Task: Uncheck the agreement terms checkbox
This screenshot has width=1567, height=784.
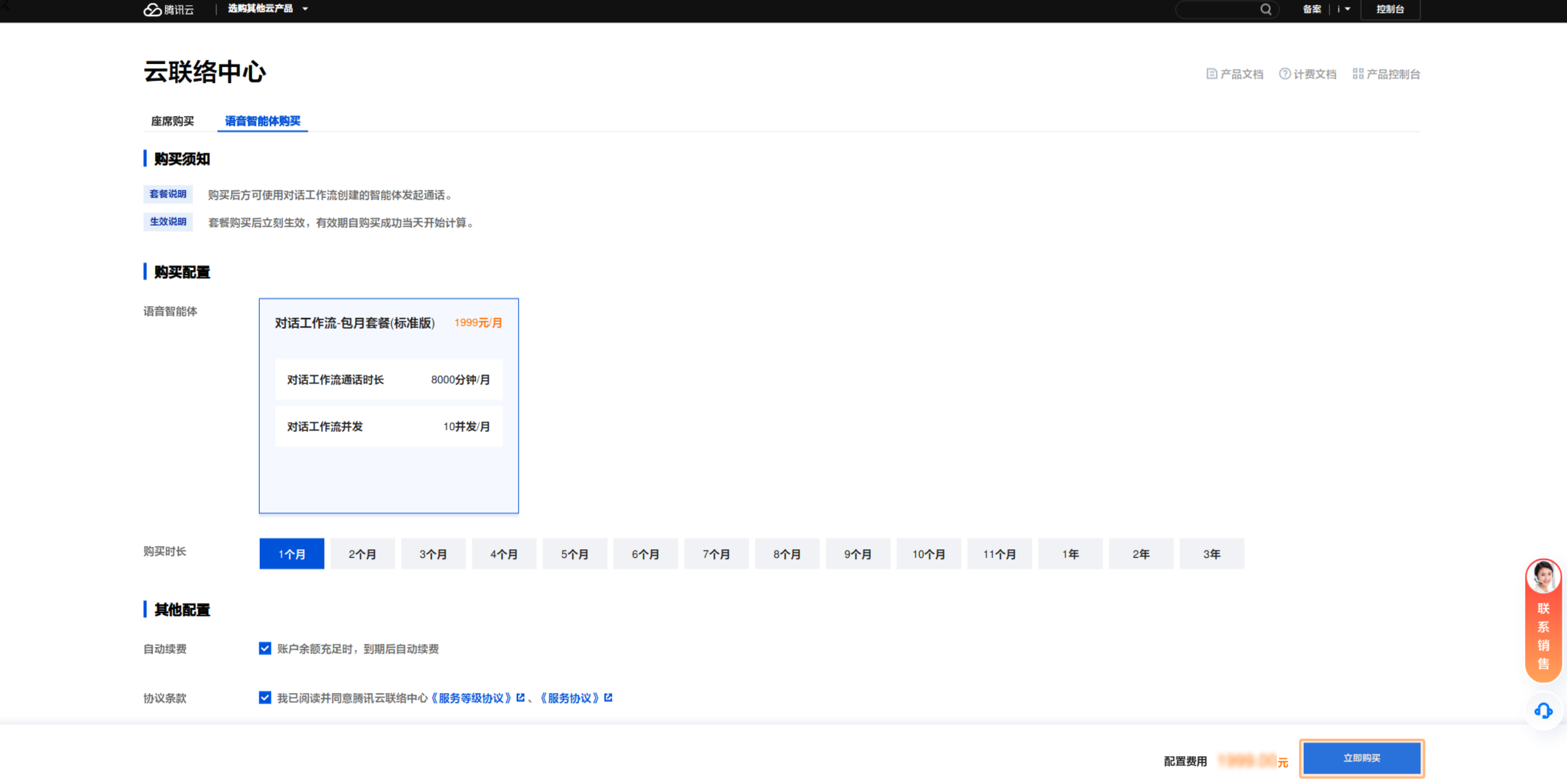Action: pos(264,697)
